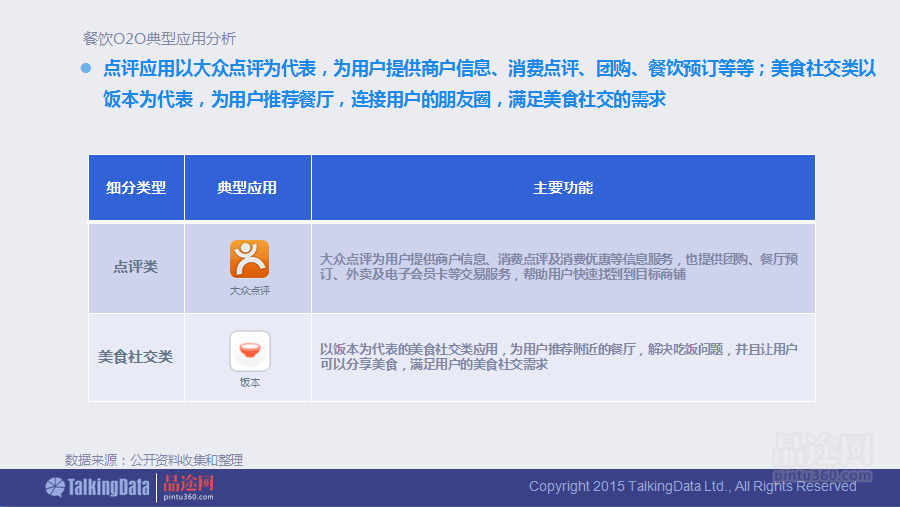
Task: Click the 点评类 row cell
Action: click(136, 268)
